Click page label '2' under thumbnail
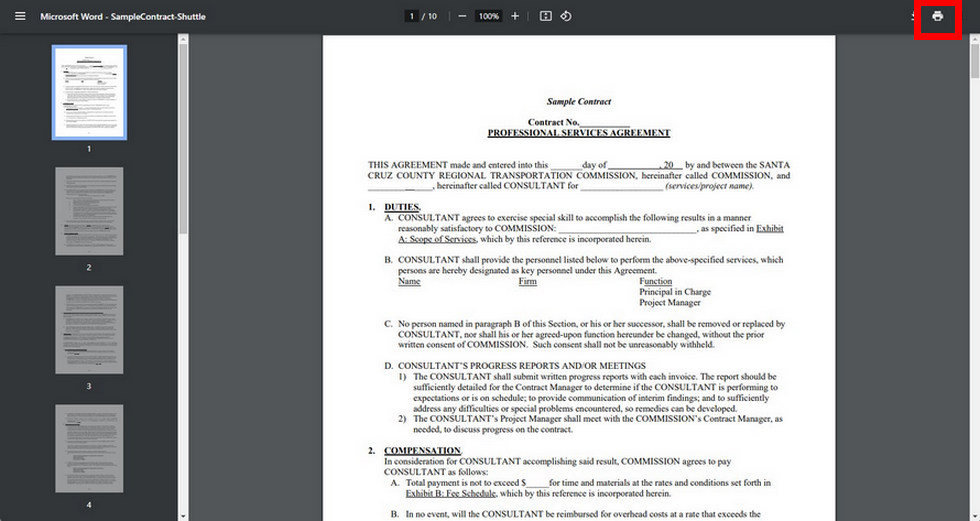This screenshot has width=980, height=521. point(89,267)
